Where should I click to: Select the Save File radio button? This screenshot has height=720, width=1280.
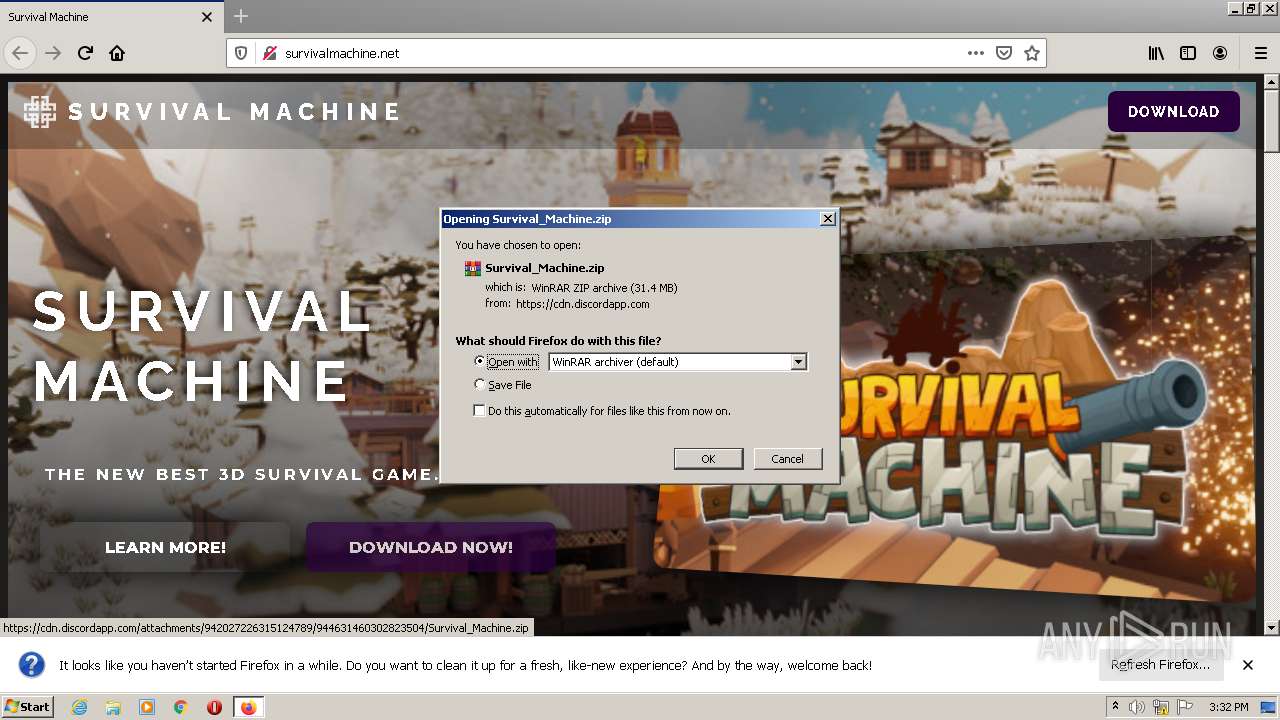[x=480, y=385]
